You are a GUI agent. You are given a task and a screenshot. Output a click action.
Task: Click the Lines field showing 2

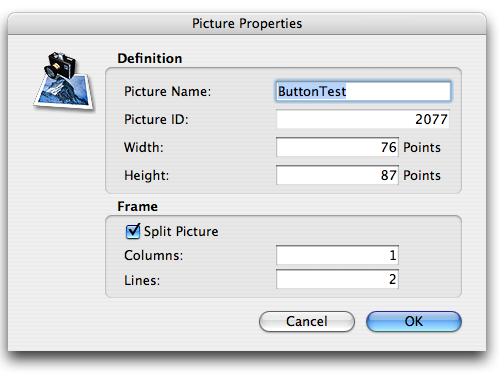[x=337, y=279]
